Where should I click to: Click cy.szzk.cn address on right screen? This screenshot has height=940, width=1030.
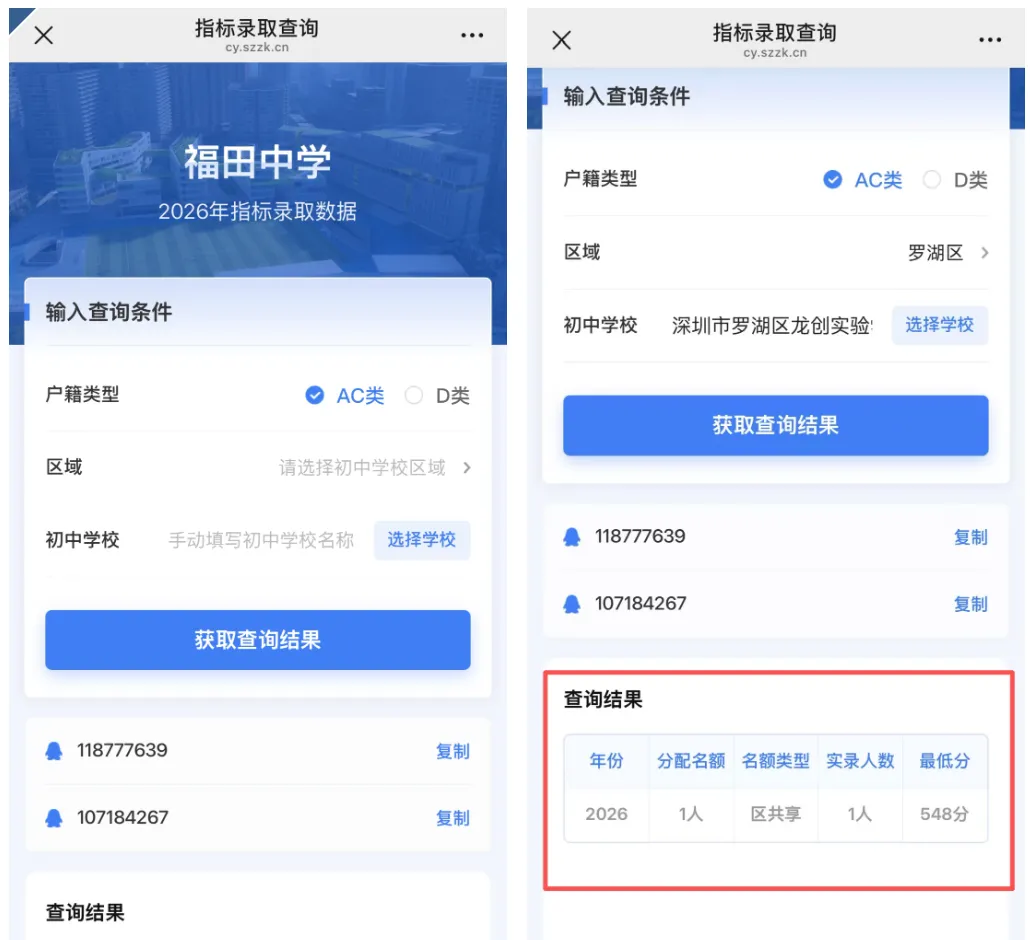pyautogui.click(x=775, y=53)
